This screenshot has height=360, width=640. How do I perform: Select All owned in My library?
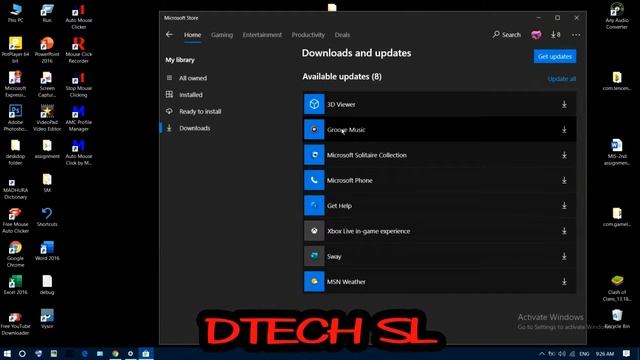click(193, 78)
